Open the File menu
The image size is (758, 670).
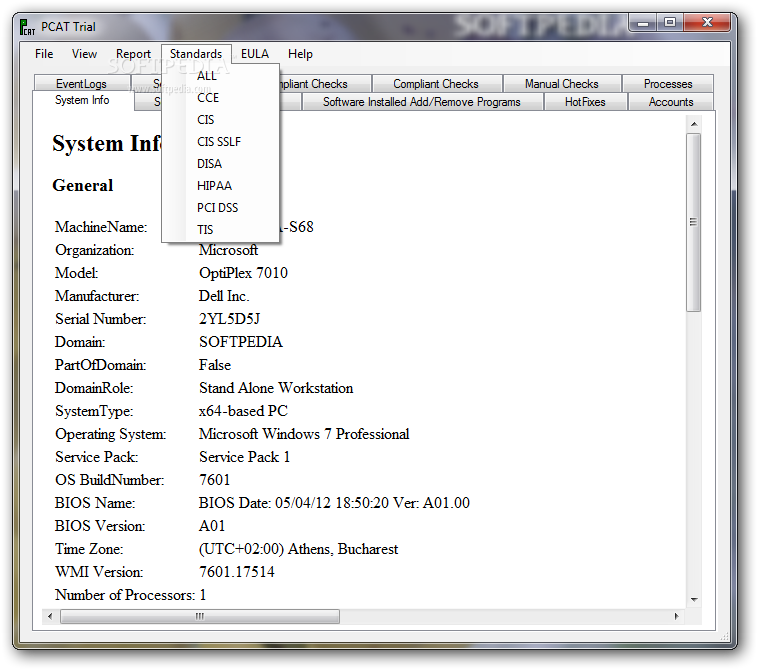point(44,54)
